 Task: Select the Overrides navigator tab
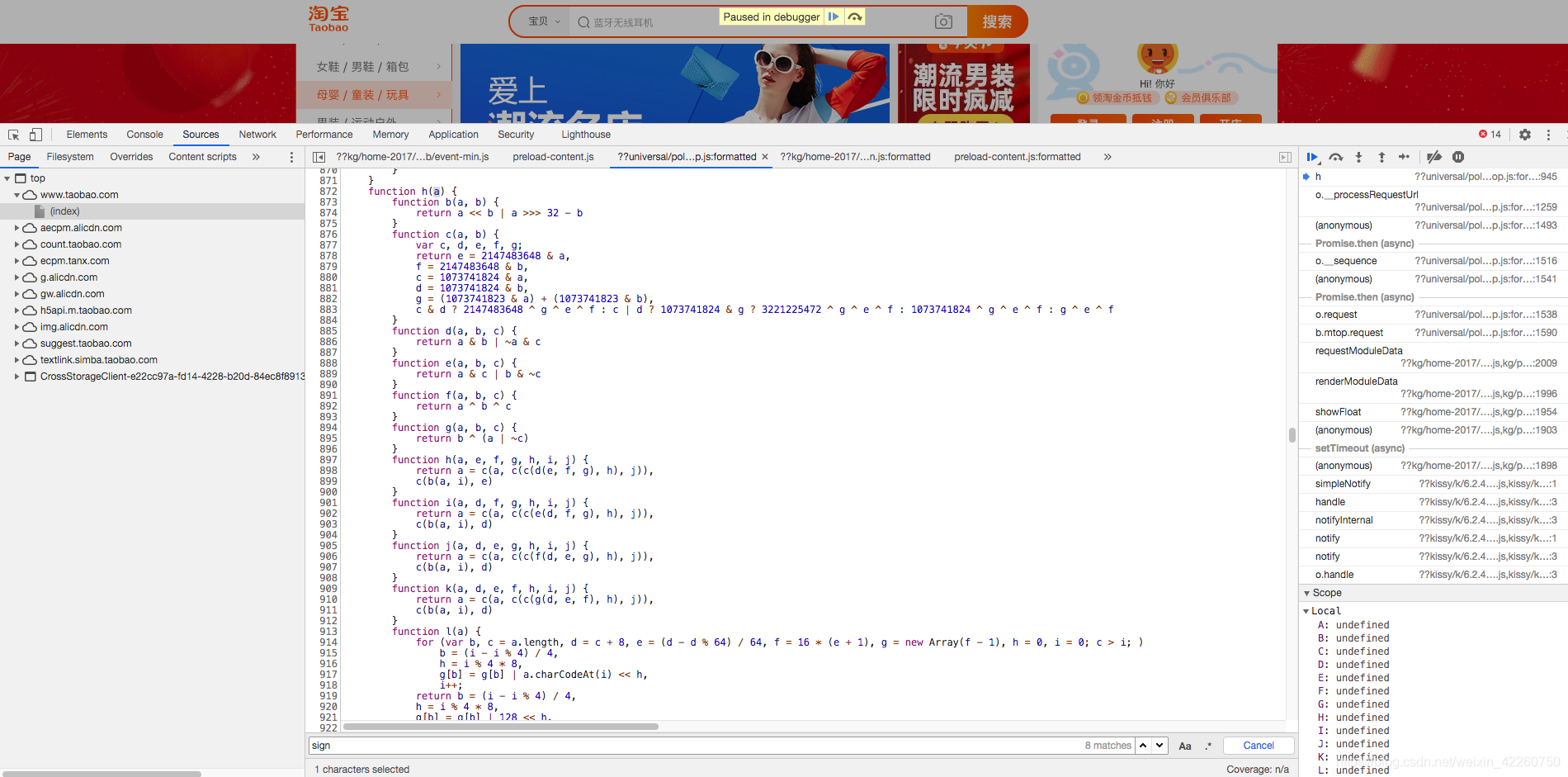point(131,157)
